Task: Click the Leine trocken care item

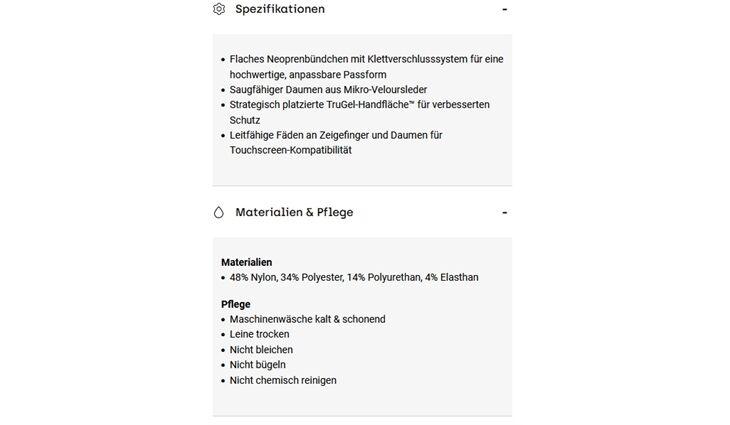Action: click(259, 334)
